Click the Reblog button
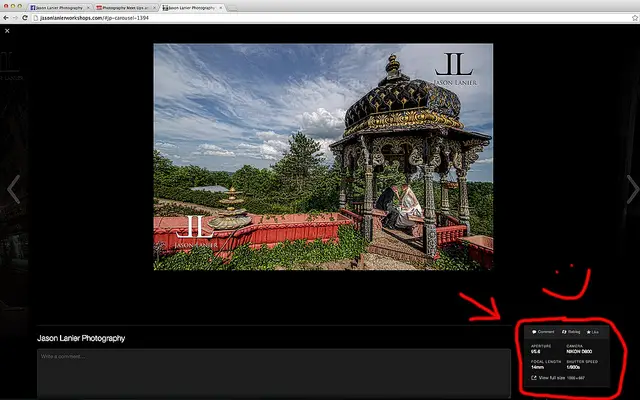This screenshot has width=640, height=400. (571, 332)
